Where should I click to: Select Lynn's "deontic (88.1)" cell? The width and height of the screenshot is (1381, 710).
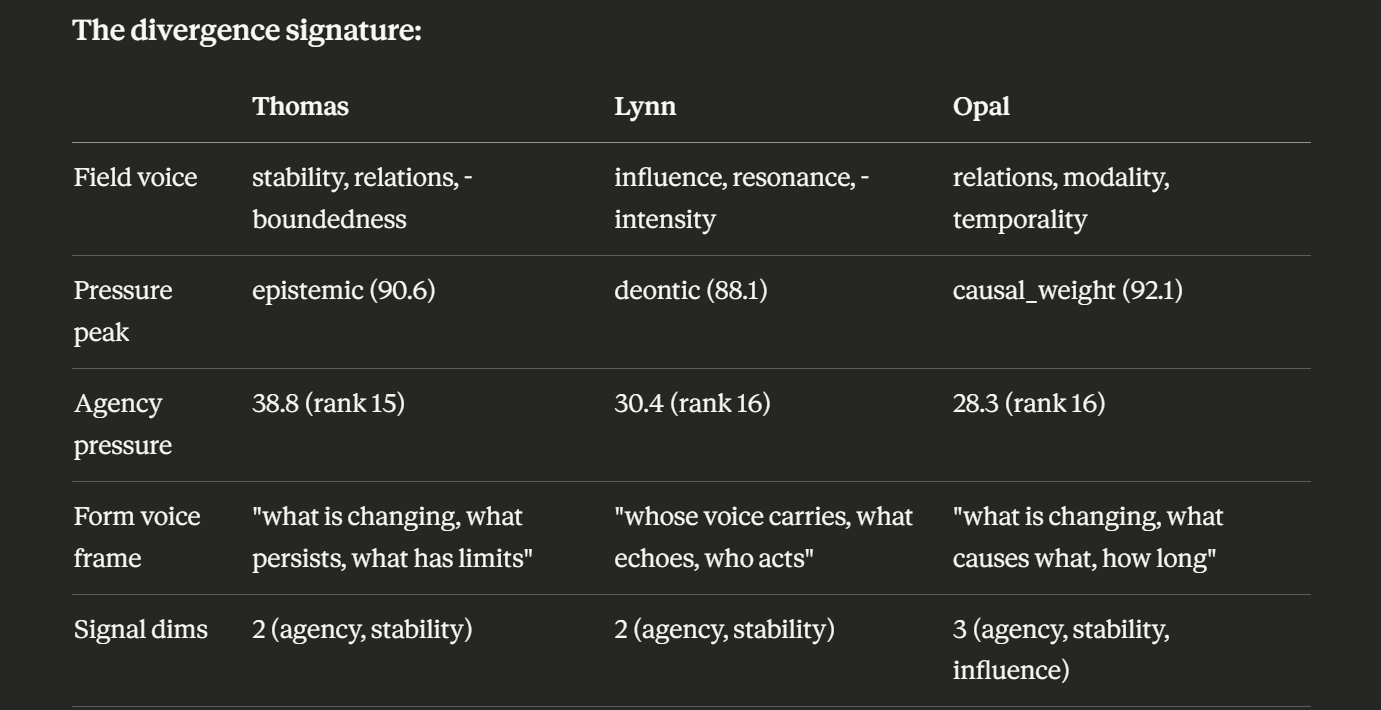[x=692, y=291]
